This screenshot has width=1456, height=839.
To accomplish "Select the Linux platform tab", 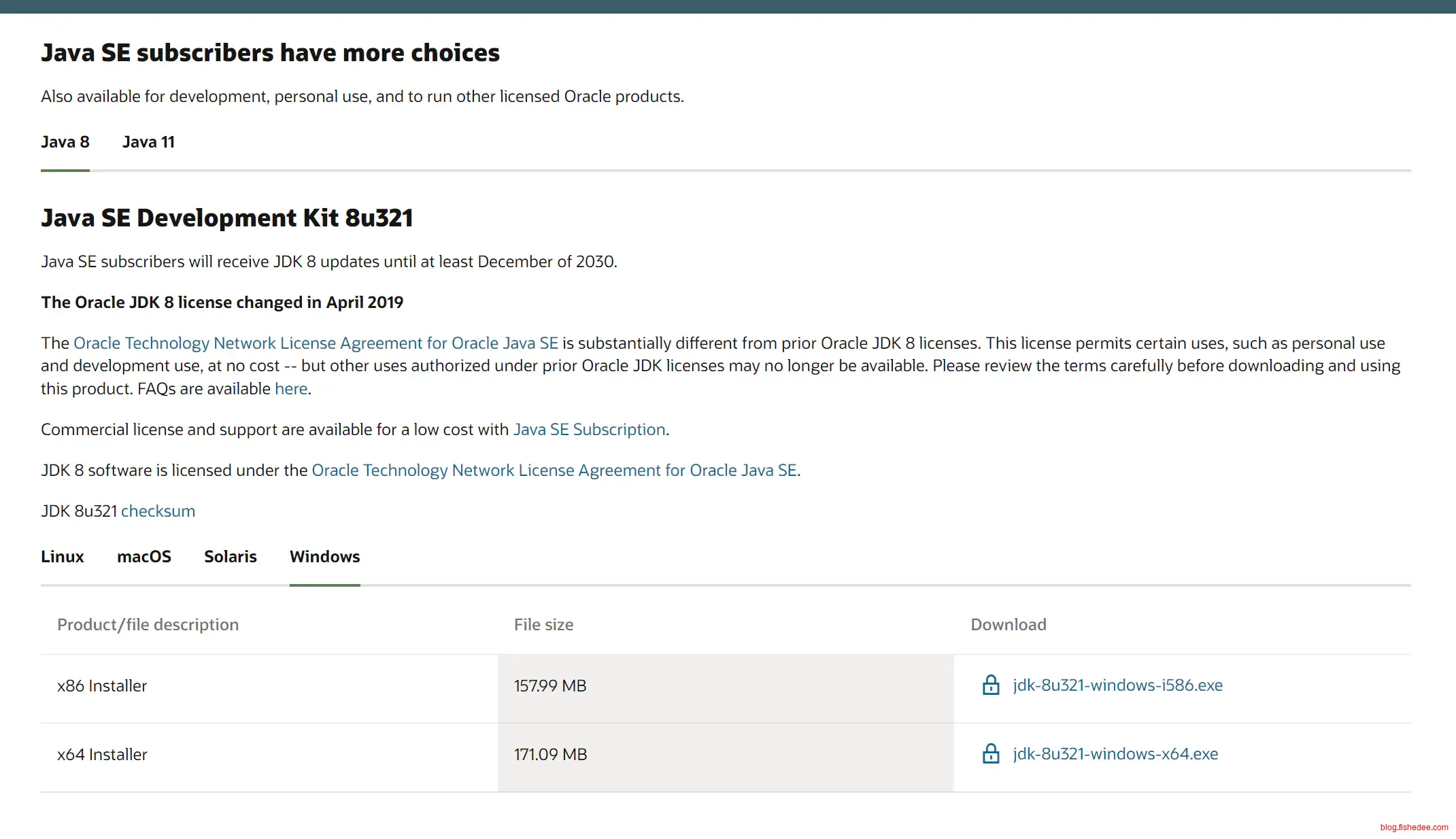I will (63, 557).
